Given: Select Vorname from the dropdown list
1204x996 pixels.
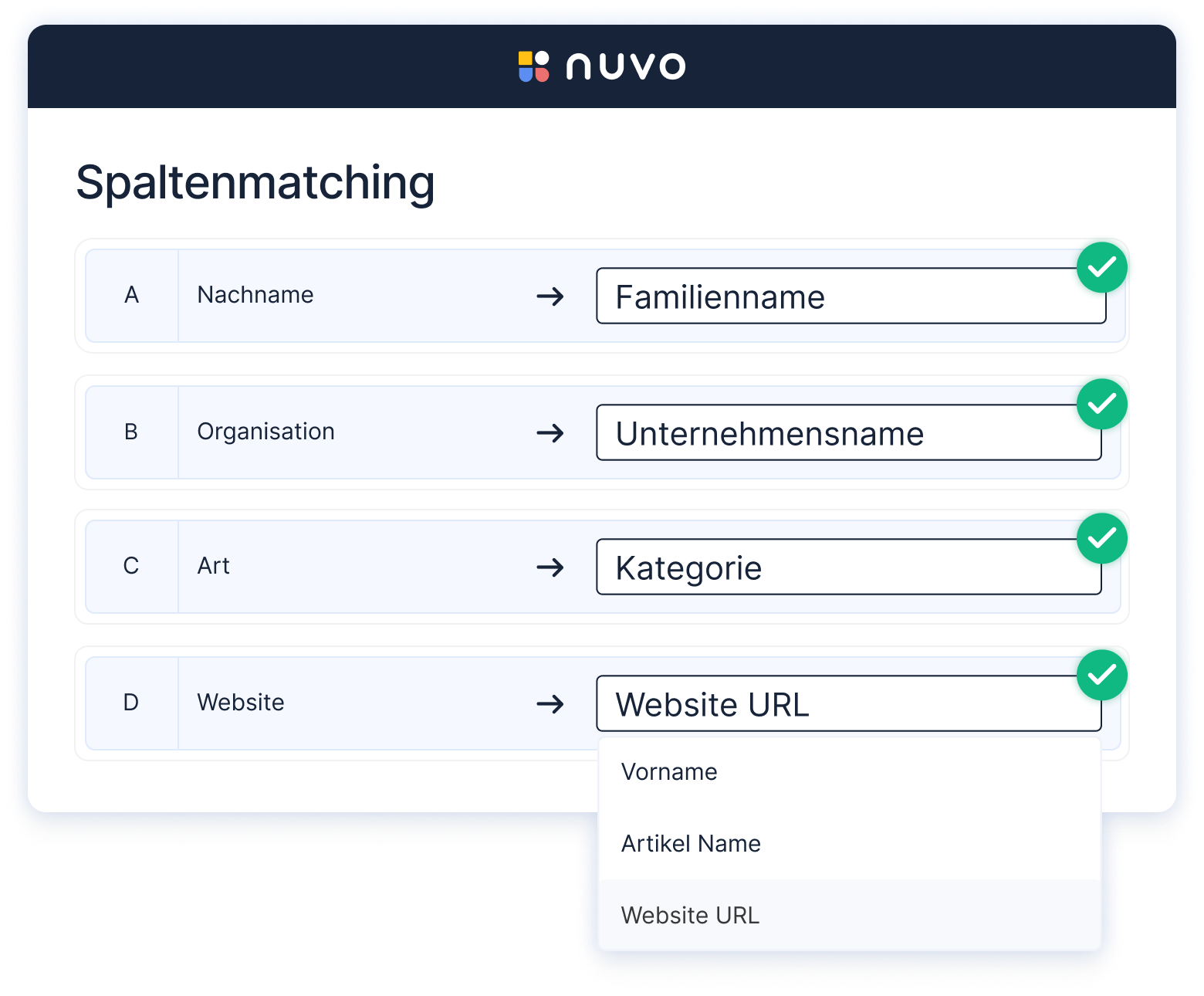Looking at the screenshot, I should (669, 772).
